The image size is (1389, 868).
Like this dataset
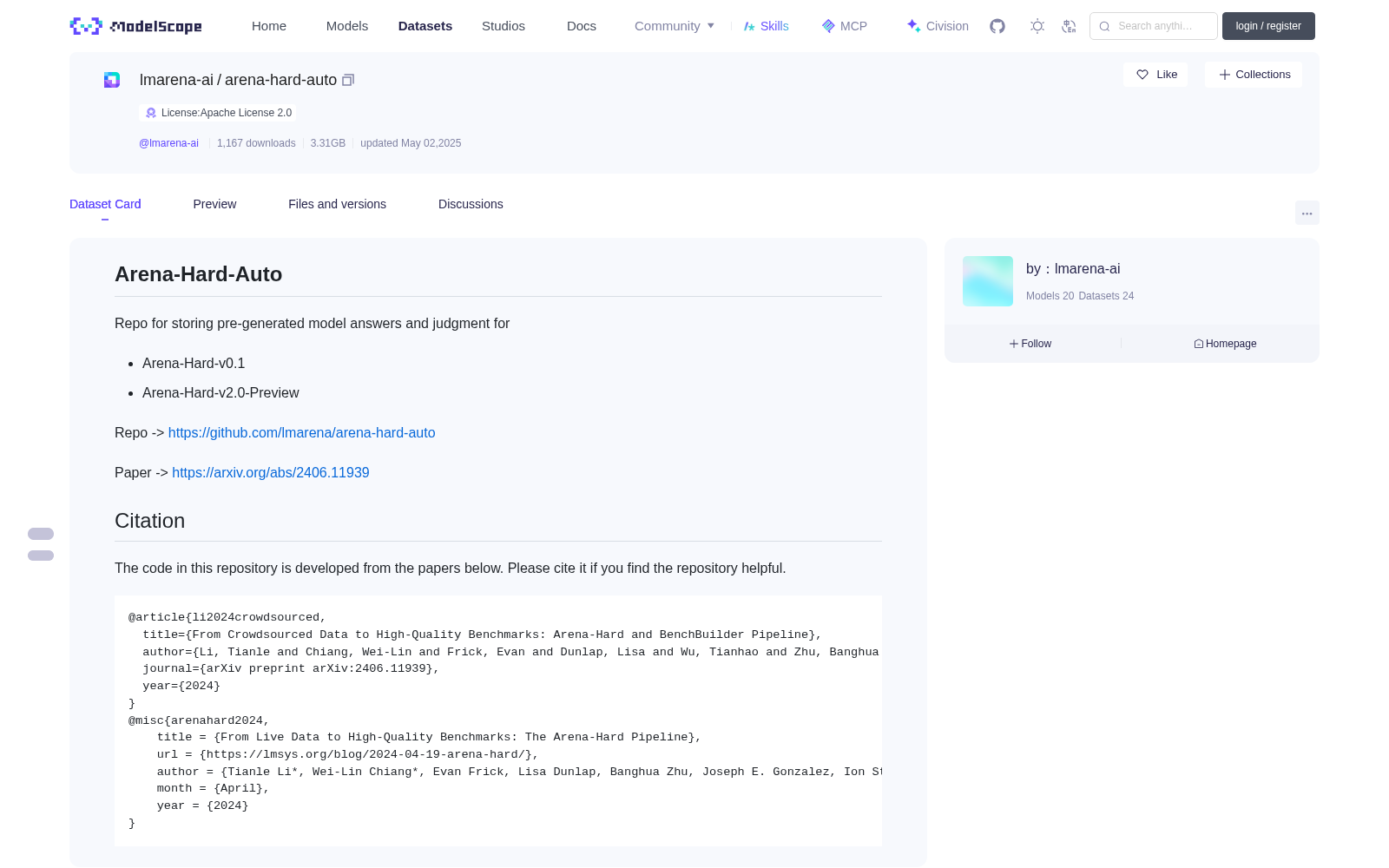pos(1156,75)
